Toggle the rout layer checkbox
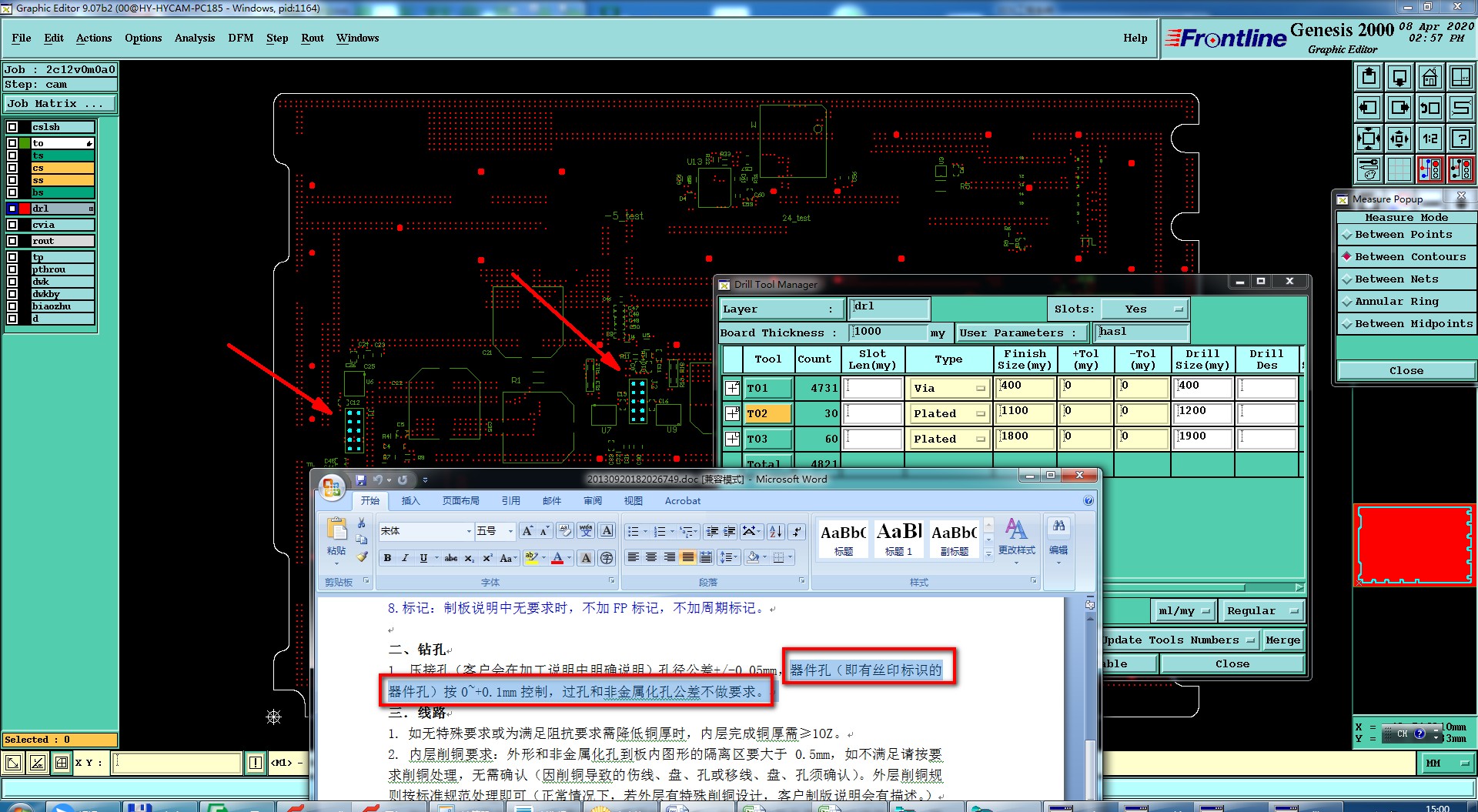 pos(12,241)
